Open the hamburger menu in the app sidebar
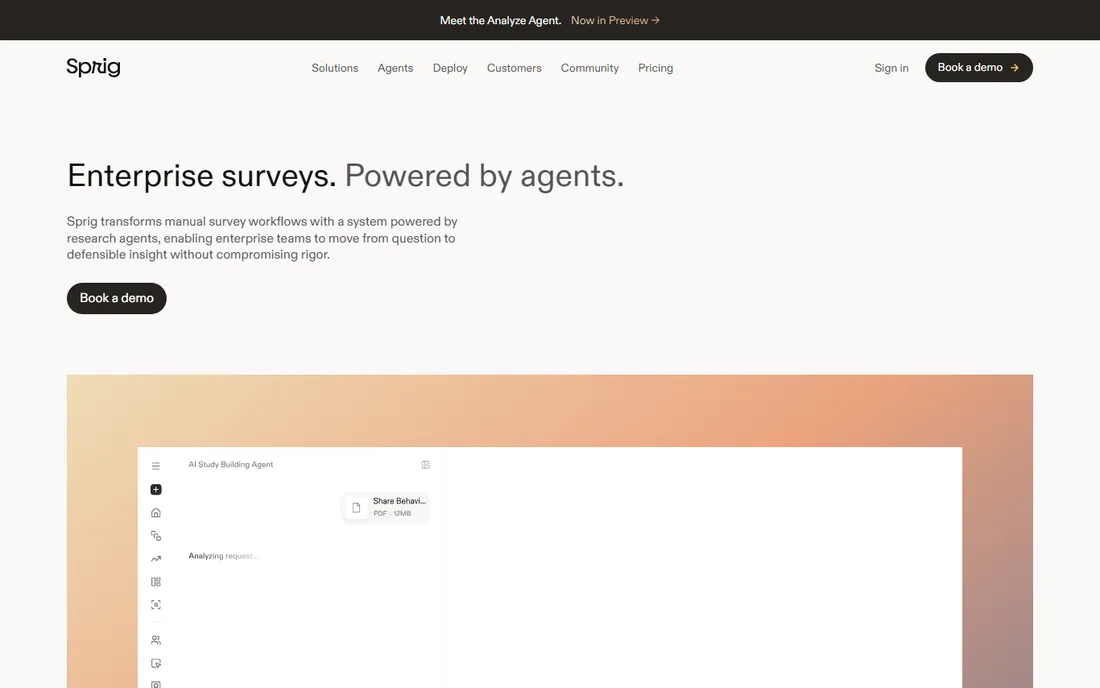The width and height of the screenshot is (1100, 688). click(x=156, y=466)
